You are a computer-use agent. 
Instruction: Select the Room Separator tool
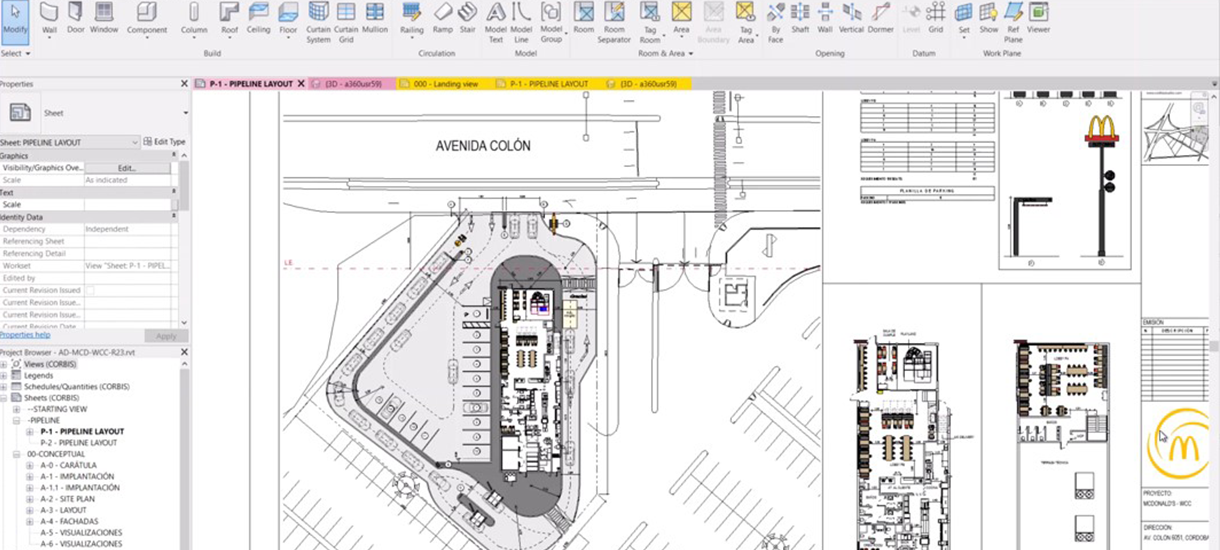pyautogui.click(x=614, y=17)
